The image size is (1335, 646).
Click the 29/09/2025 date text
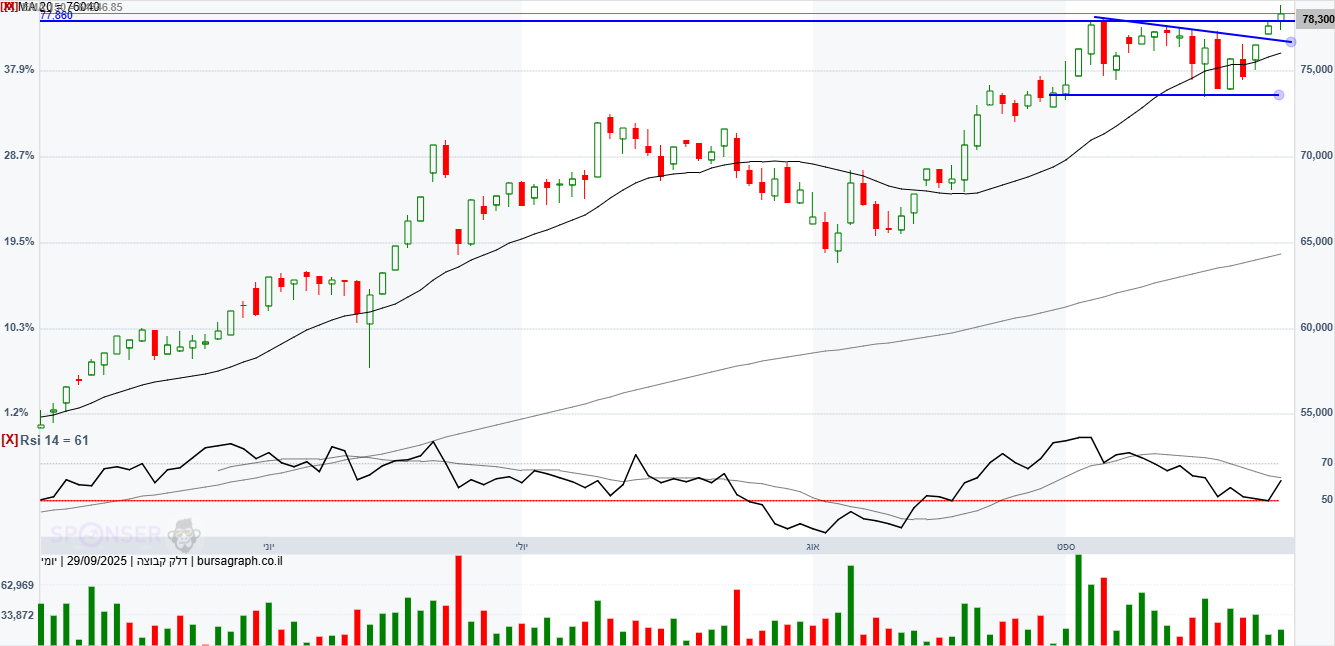[95, 561]
